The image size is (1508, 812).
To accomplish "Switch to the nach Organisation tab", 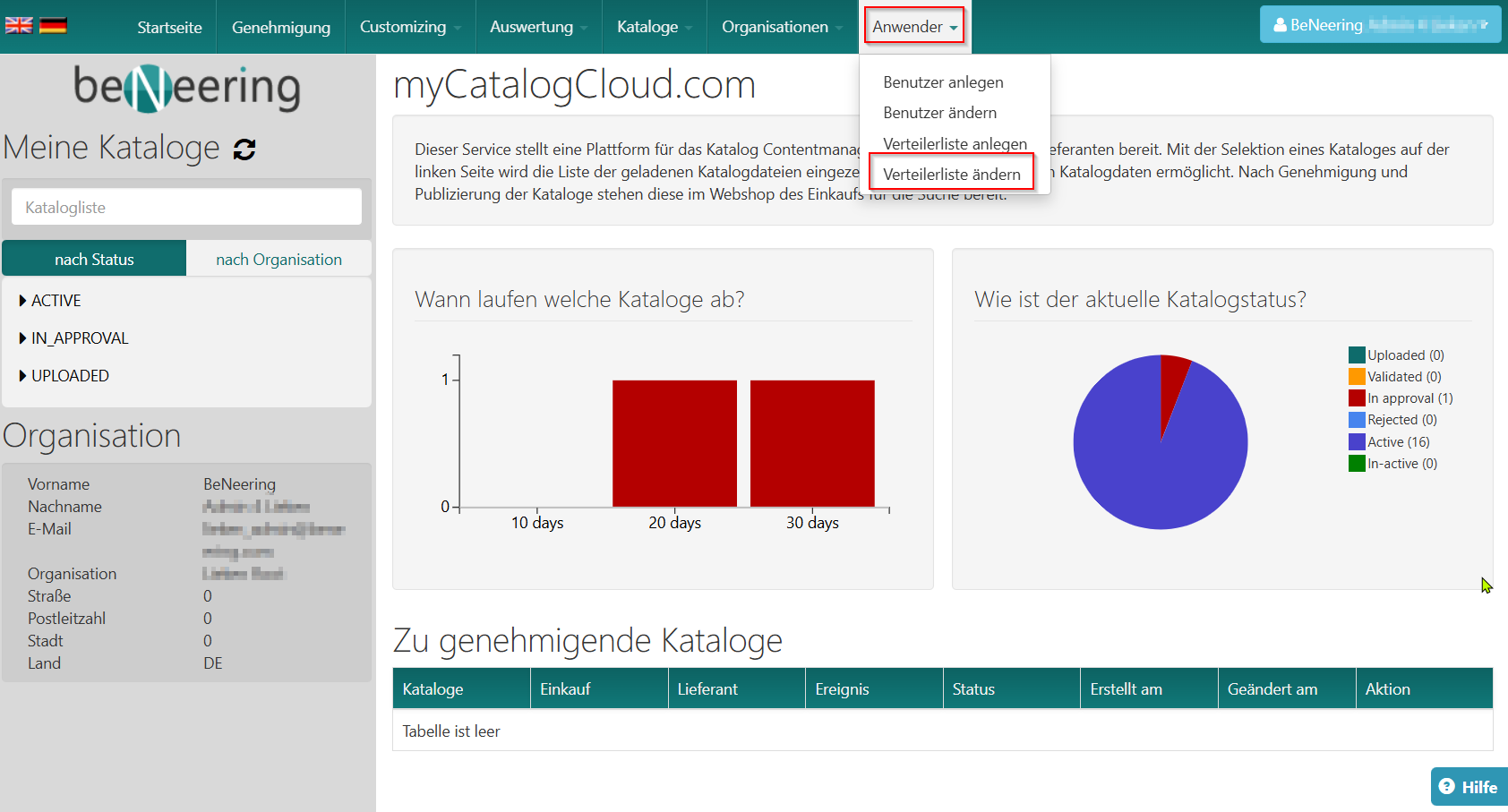I will pyautogui.click(x=278, y=260).
